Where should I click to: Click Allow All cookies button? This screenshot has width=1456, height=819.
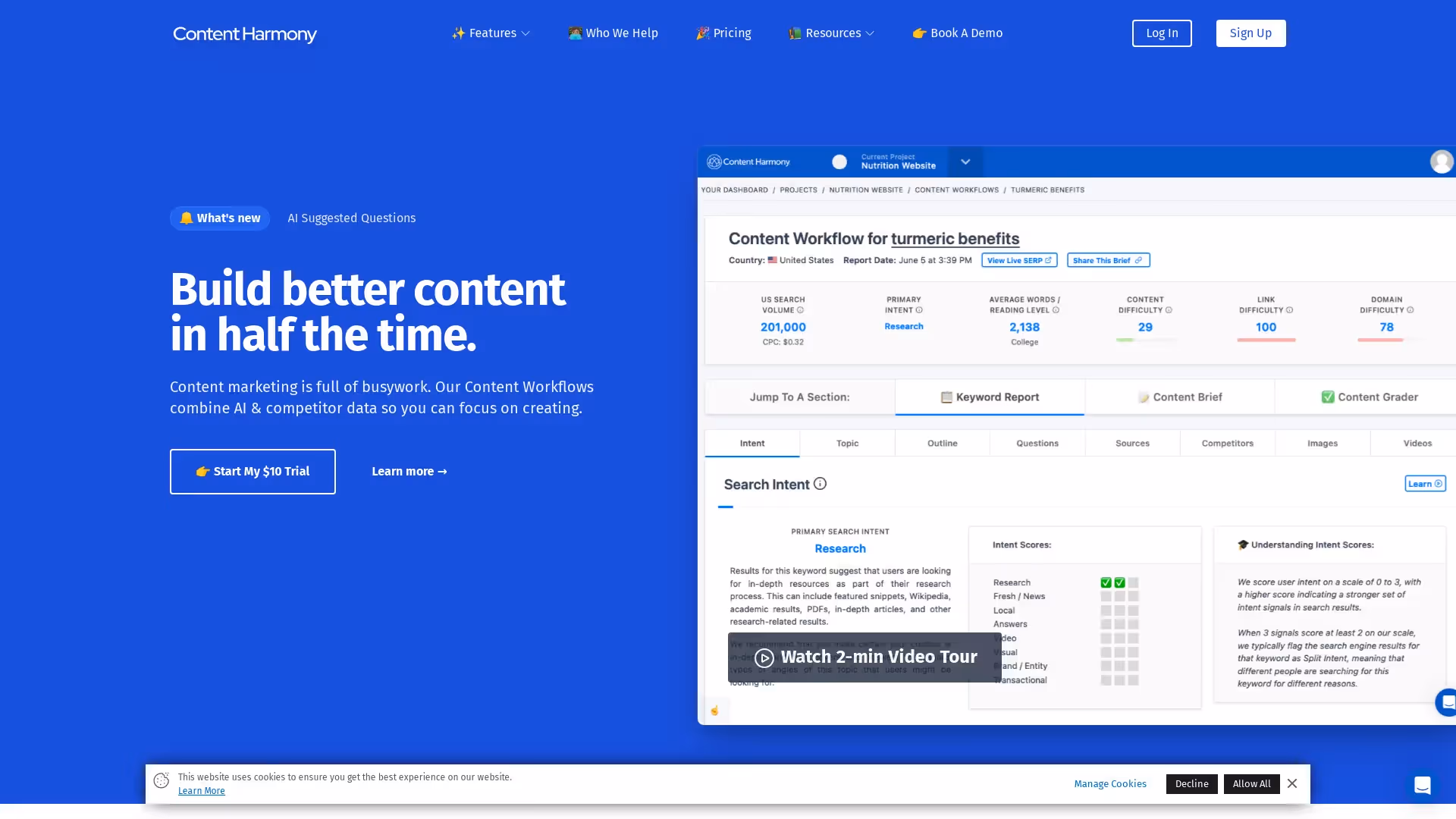point(1252,784)
